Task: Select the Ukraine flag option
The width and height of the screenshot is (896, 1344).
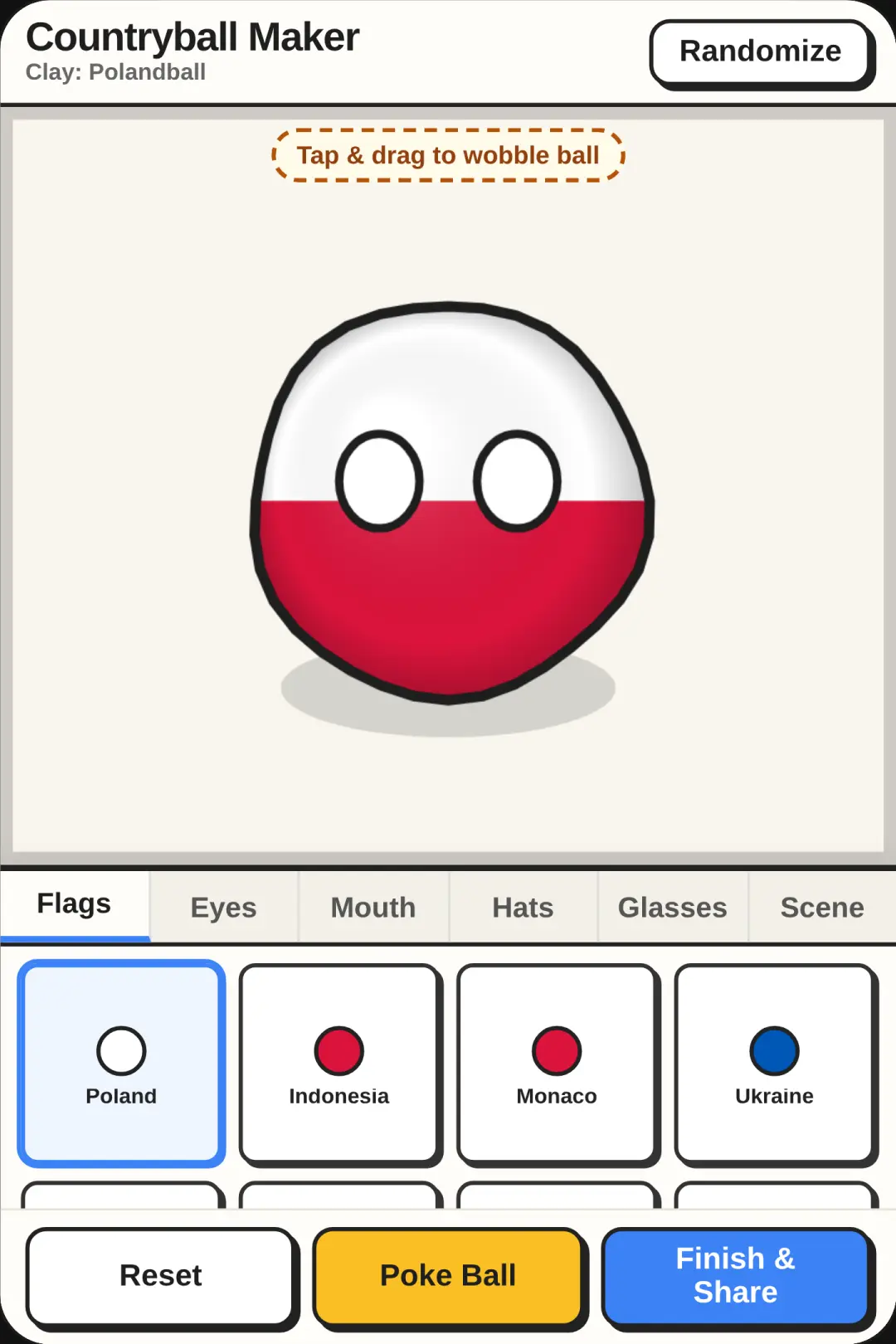Action: point(775,1064)
